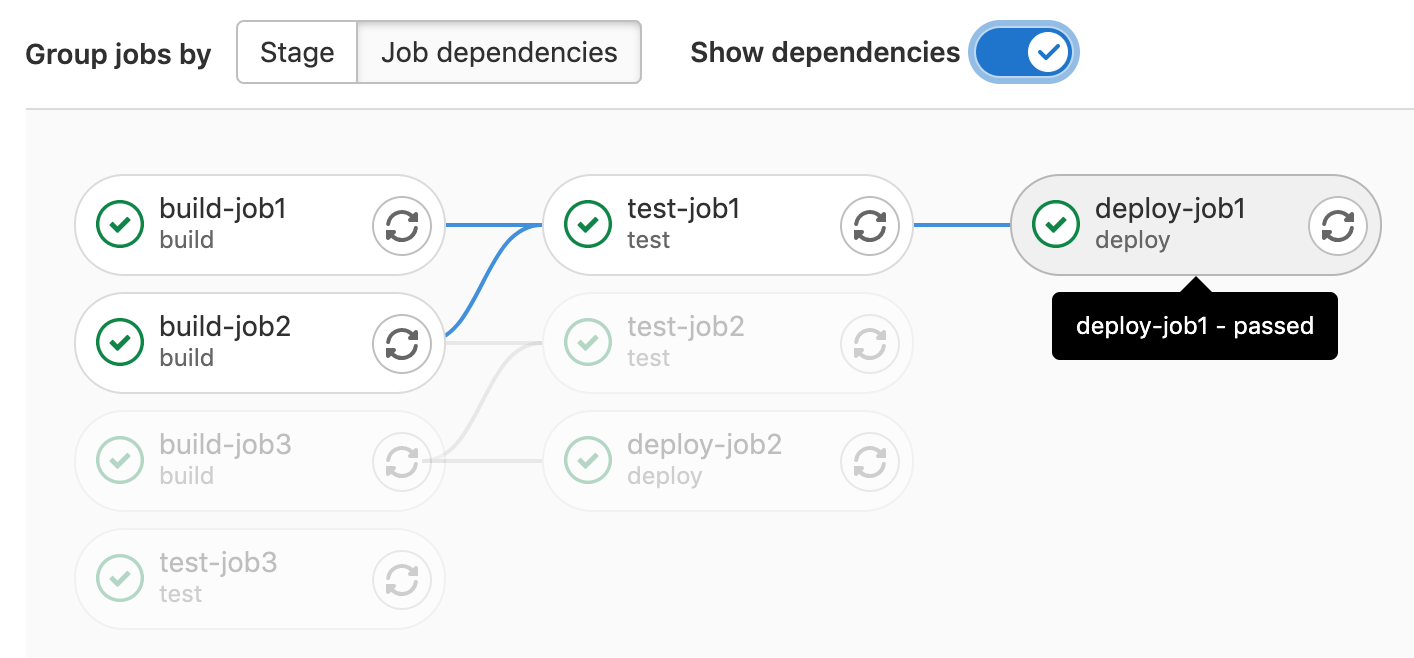Retry the test-job1 job

click(x=870, y=226)
